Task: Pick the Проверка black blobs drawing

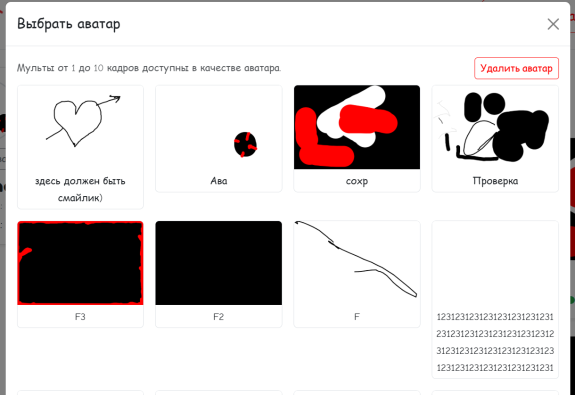Action: point(495,127)
